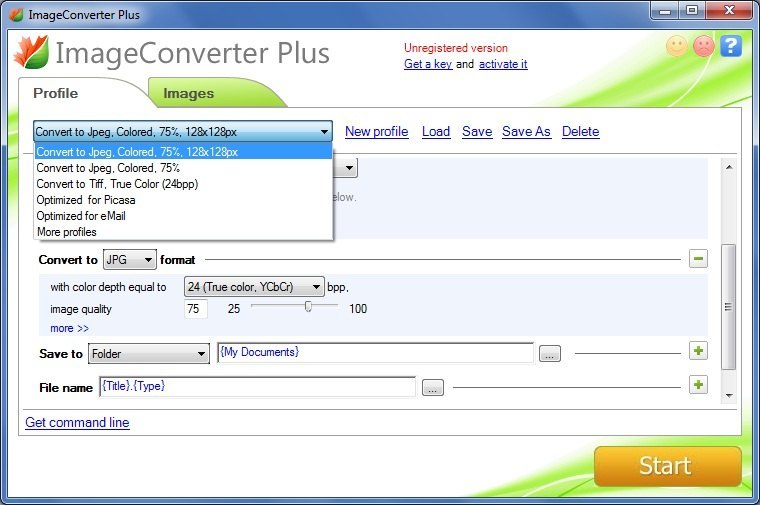The width and height of the screenshot is (760, 505).
Task: Open the profile selection dropdown
Action: point(183,131)
